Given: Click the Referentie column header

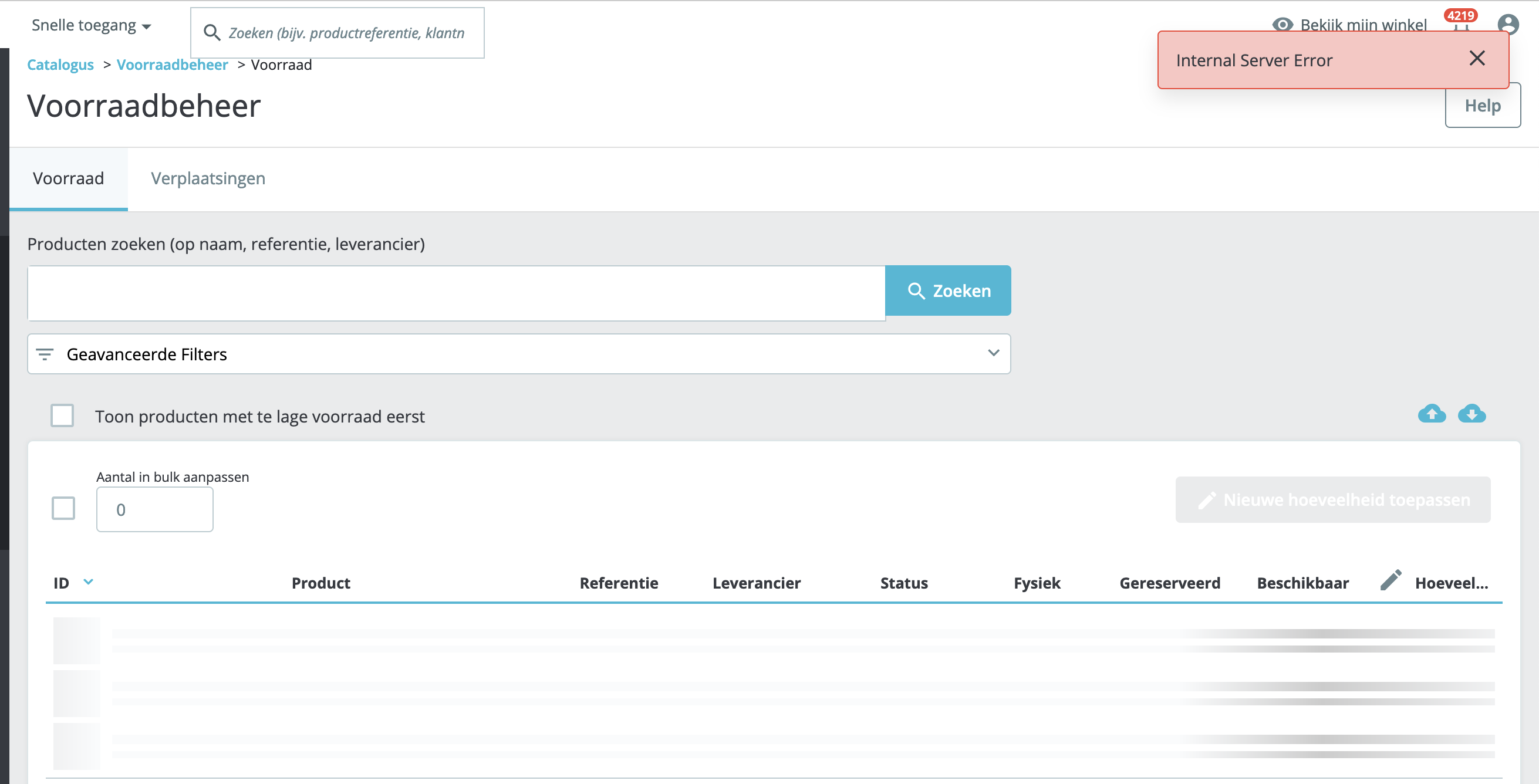Looking at the screenshot, I should (619, 583).
